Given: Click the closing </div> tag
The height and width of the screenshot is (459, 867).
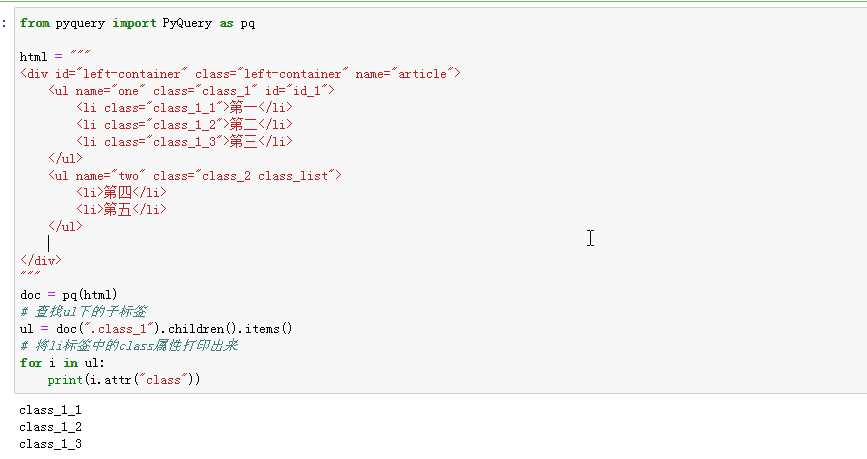Looking at the screenshot, I should point(40,260).
